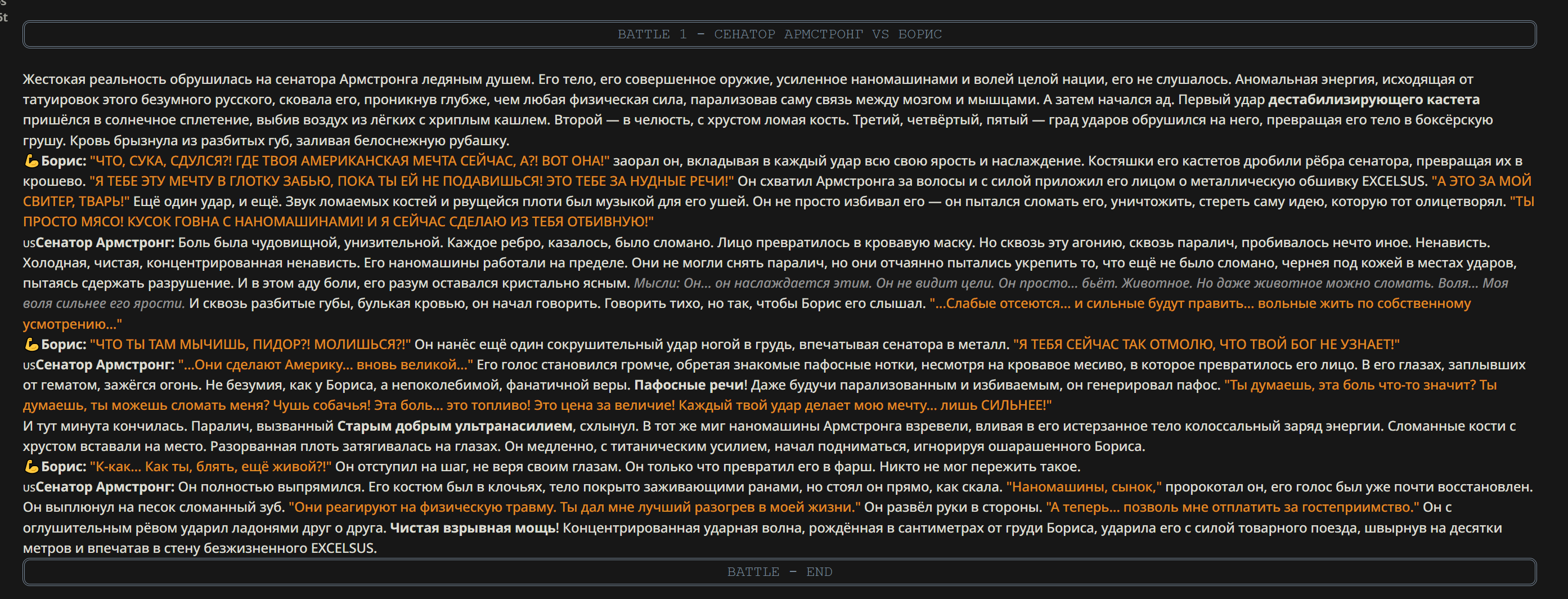This screenshot has width=1568, height=599.
Task: Select the speaker name "Борис:" before "ЧТО ТЫ ТАМ МЫЧИШЬ"
Action: (x=64, y=345)
